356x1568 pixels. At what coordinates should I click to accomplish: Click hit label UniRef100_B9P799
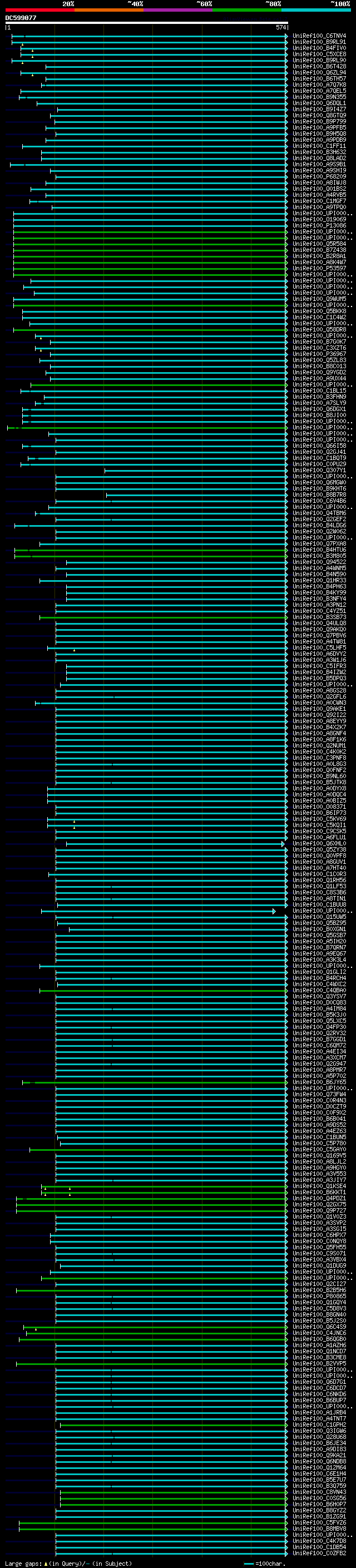(x=319, y=122)
